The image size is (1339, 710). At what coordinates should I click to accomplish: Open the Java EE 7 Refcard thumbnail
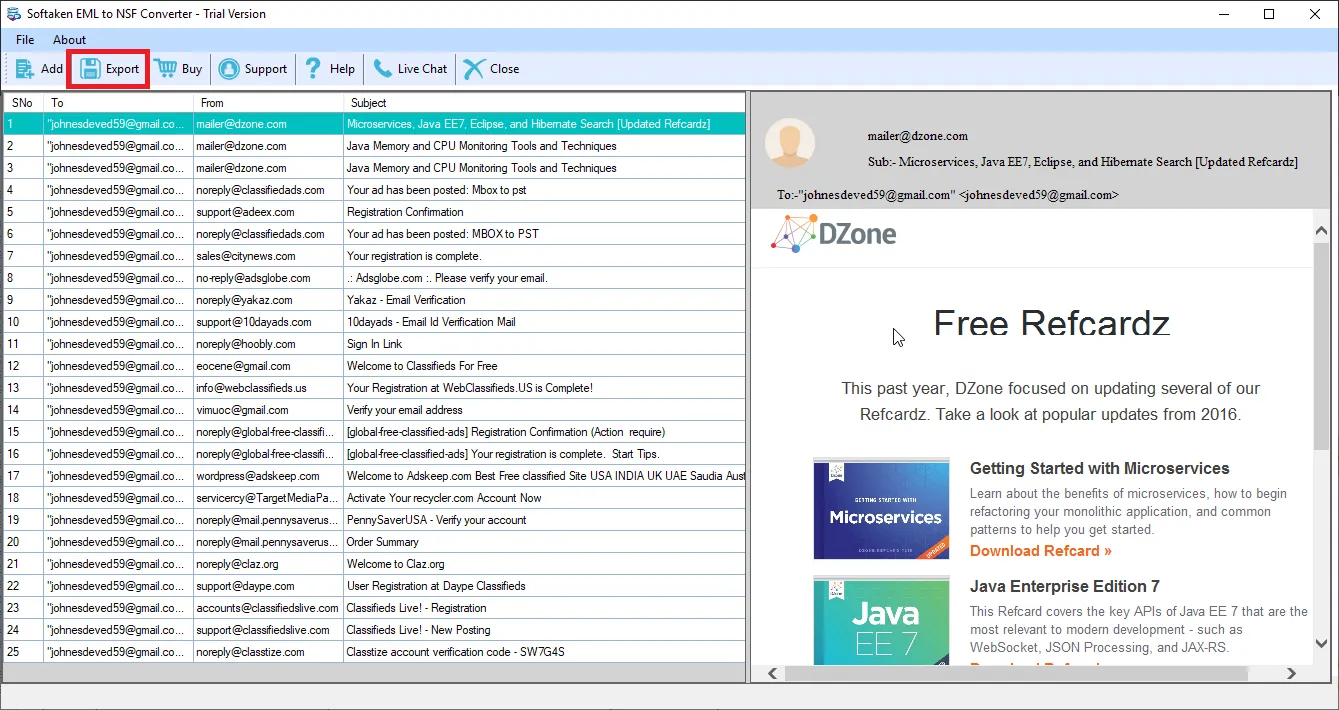pyautogui.click(x=881, y=620)
